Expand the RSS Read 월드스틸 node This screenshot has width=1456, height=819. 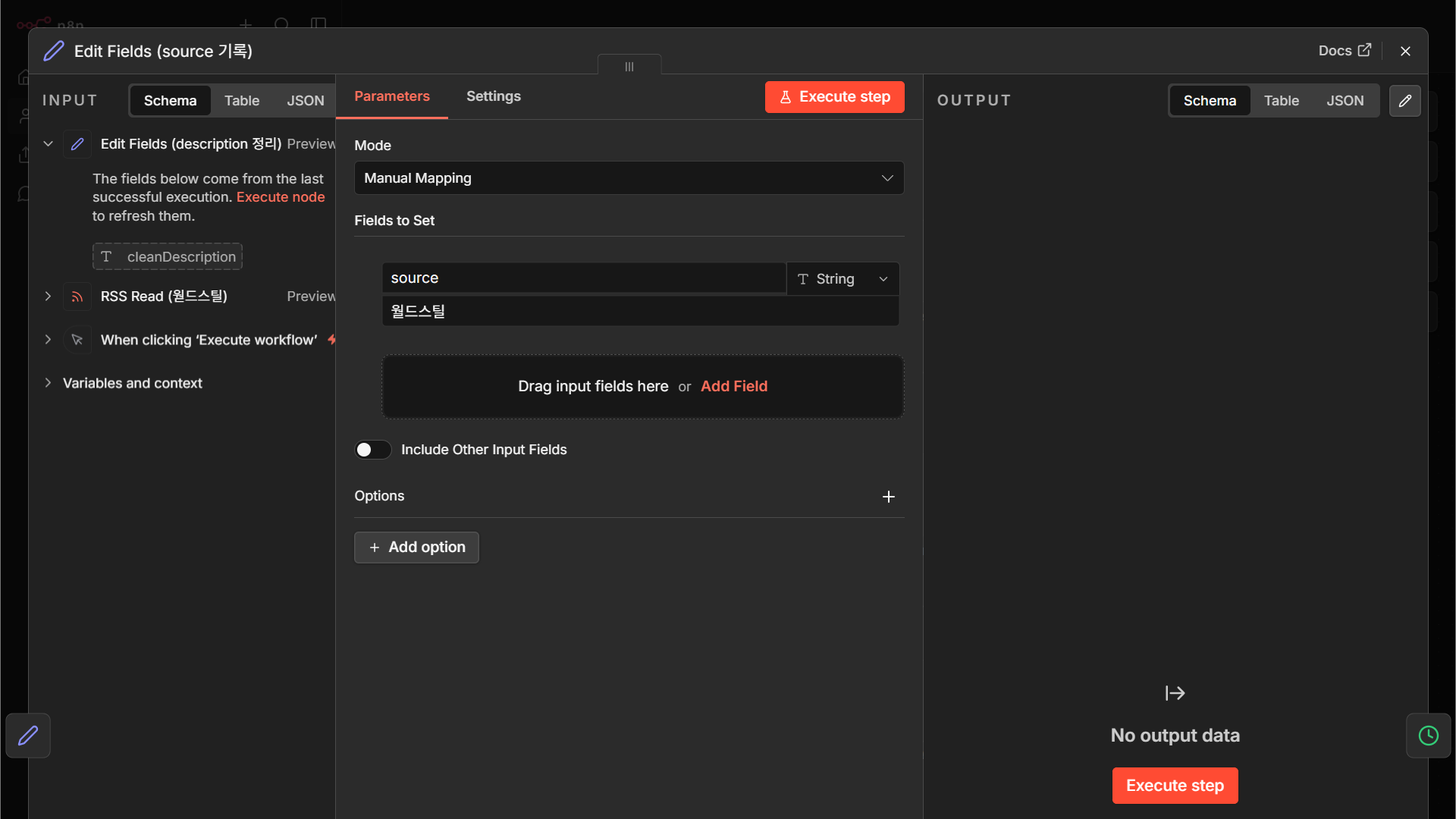pyautogui.click(x=48, y=297)
